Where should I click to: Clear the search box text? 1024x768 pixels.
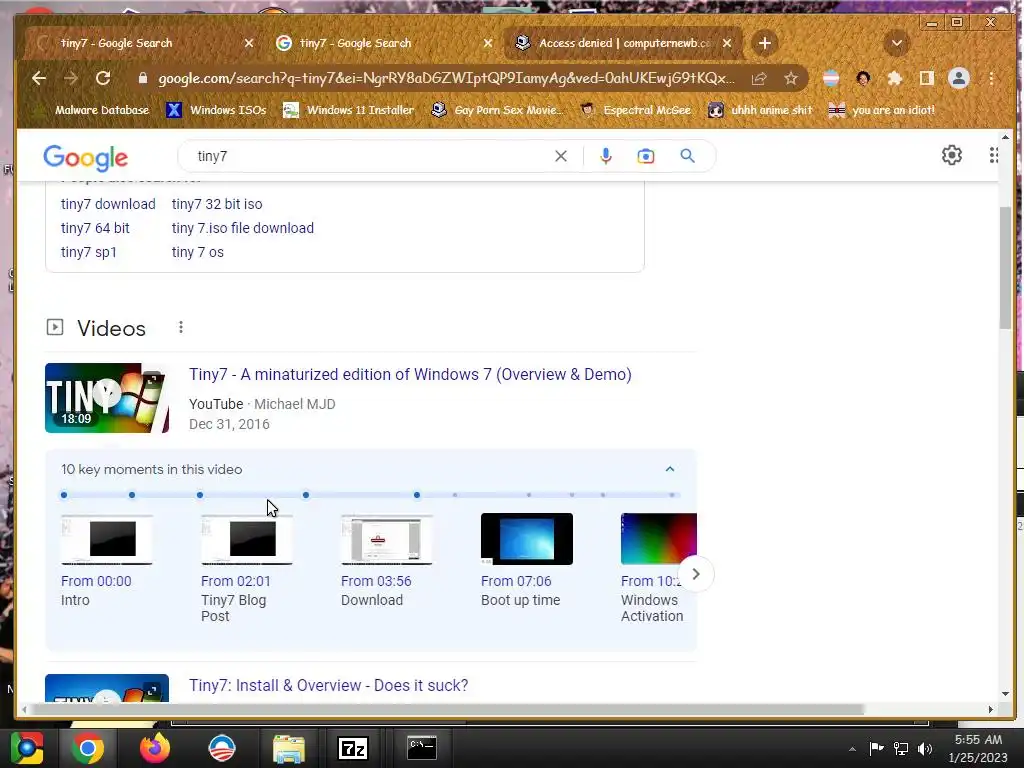(561, 156)
